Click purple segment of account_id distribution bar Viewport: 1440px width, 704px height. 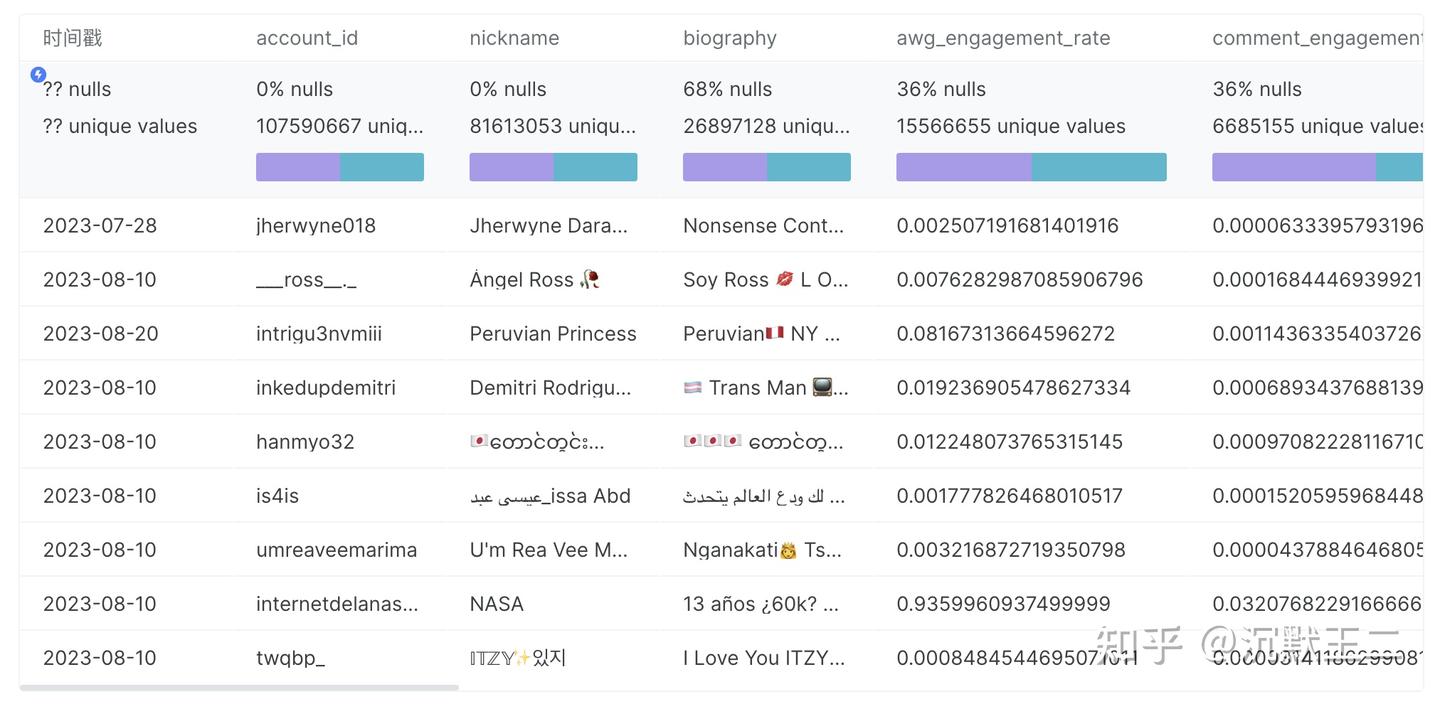pos(297,167)
